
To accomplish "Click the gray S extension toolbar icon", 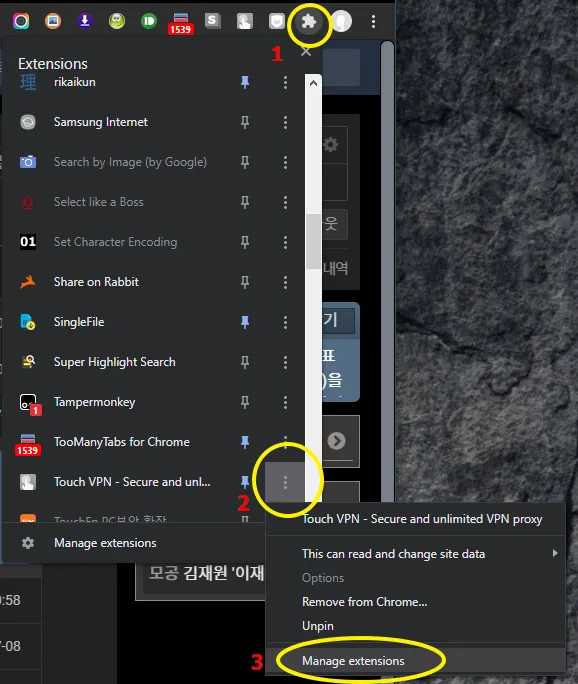I will (213, 21).
